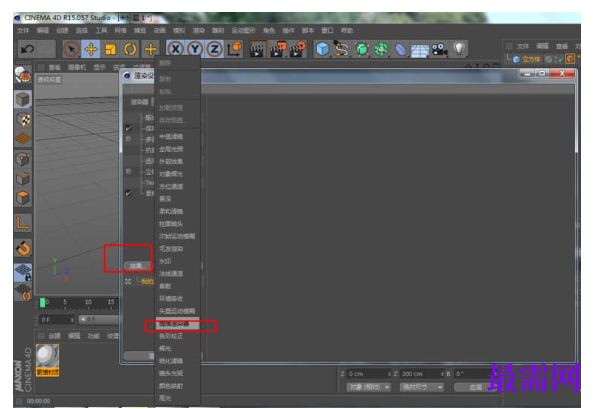Screen dimensions: 599x409
Task: Toggle the last checked render setting checkbox
Action: tap(128, 193)
